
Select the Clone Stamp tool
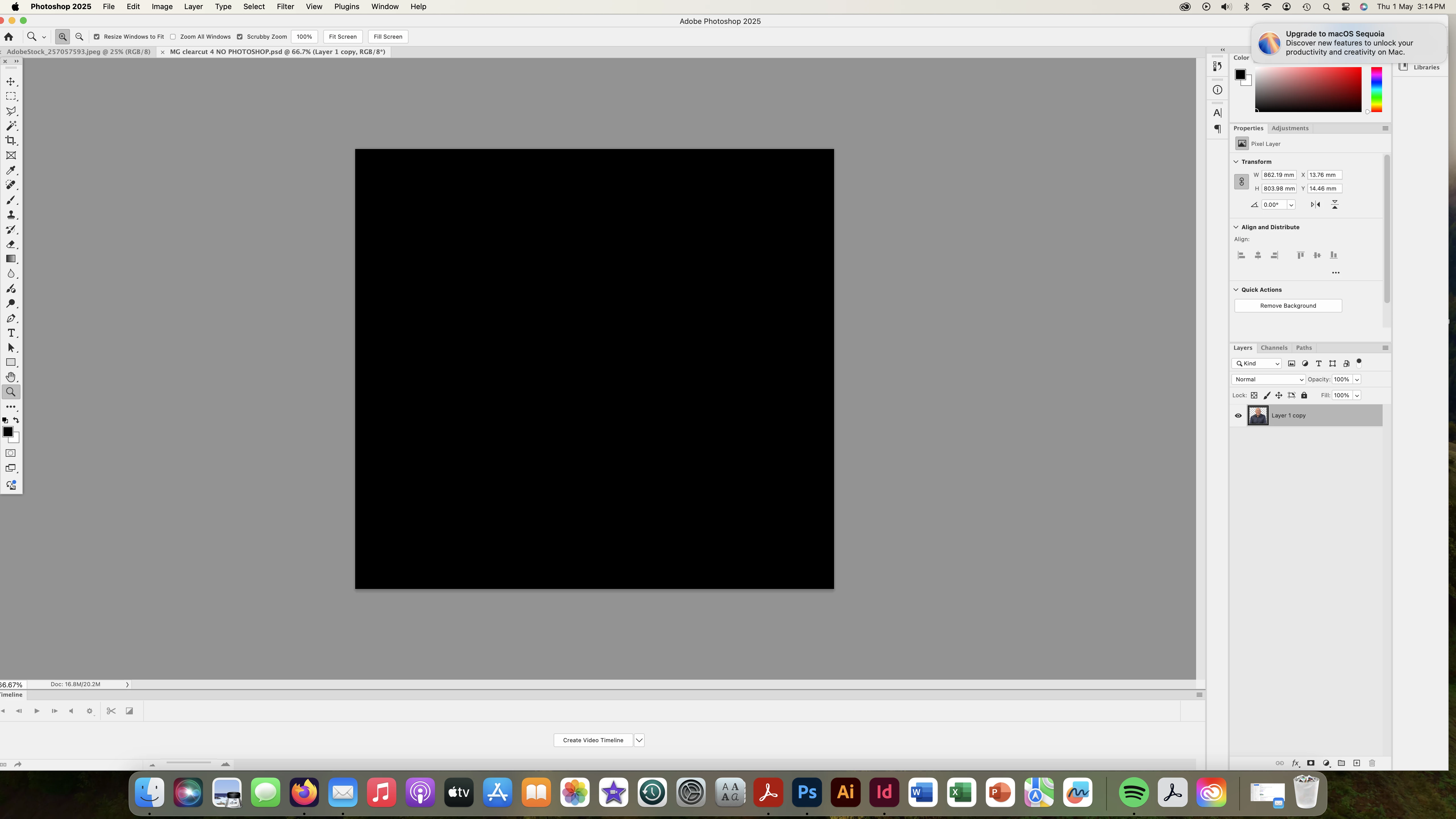pyautogui.click(x=11, y=215)
